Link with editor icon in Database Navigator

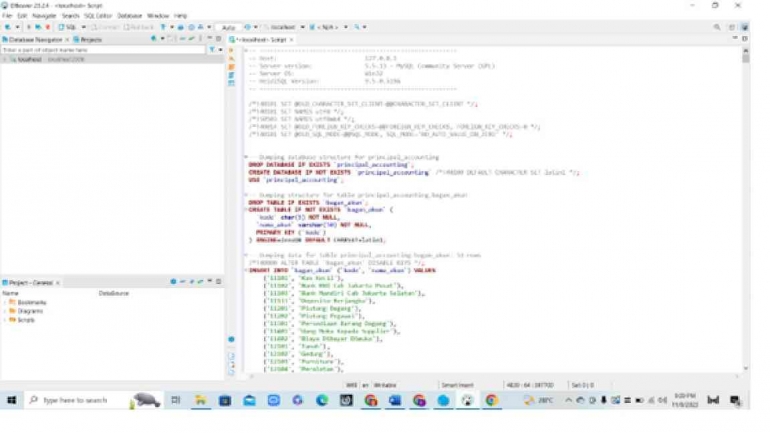point(192,38)
